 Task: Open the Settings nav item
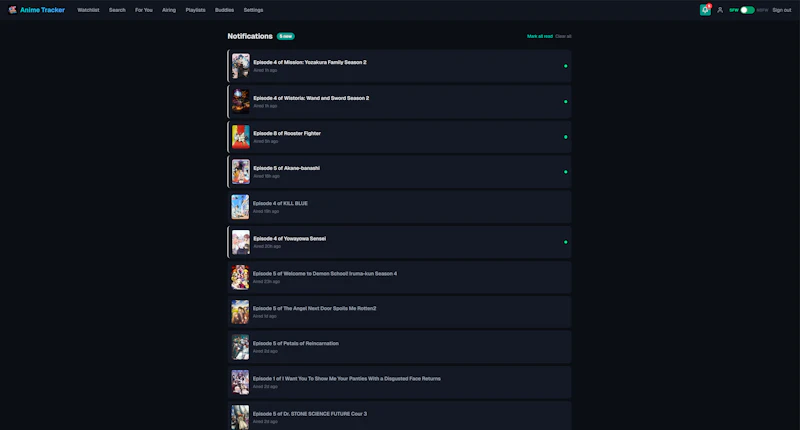pyautogui.click(x=253, y=10)
